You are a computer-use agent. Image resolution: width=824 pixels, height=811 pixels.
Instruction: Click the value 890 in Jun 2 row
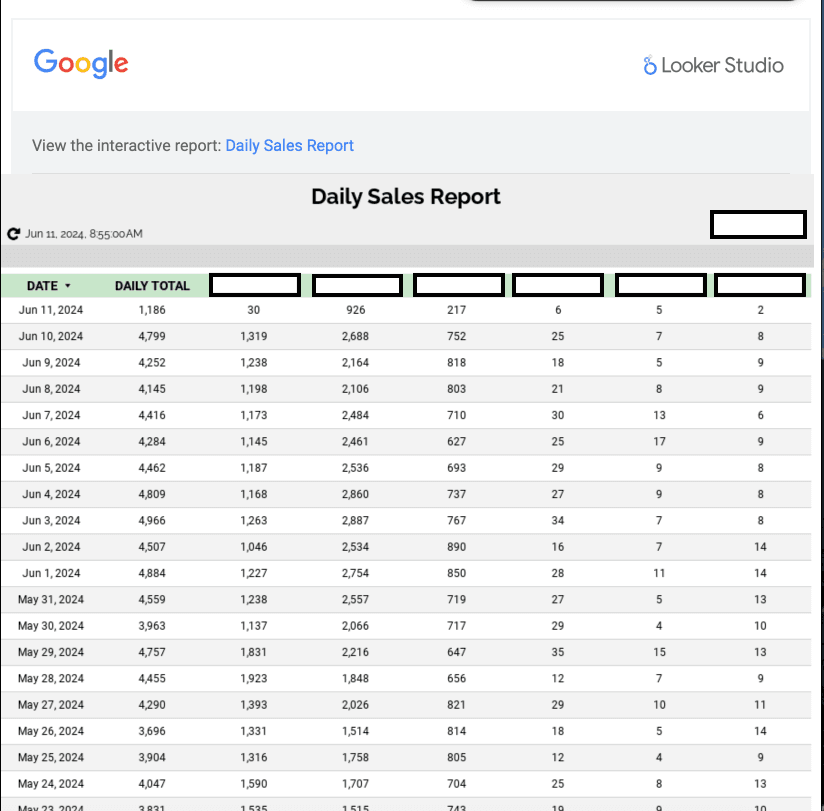pyautogui.click(x=457, y=547)
